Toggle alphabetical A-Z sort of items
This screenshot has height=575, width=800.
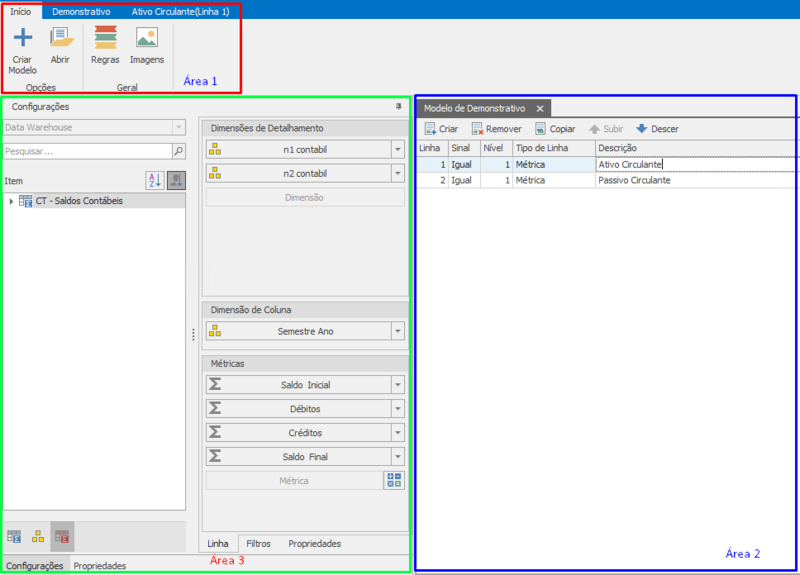(x=155, y=180)
